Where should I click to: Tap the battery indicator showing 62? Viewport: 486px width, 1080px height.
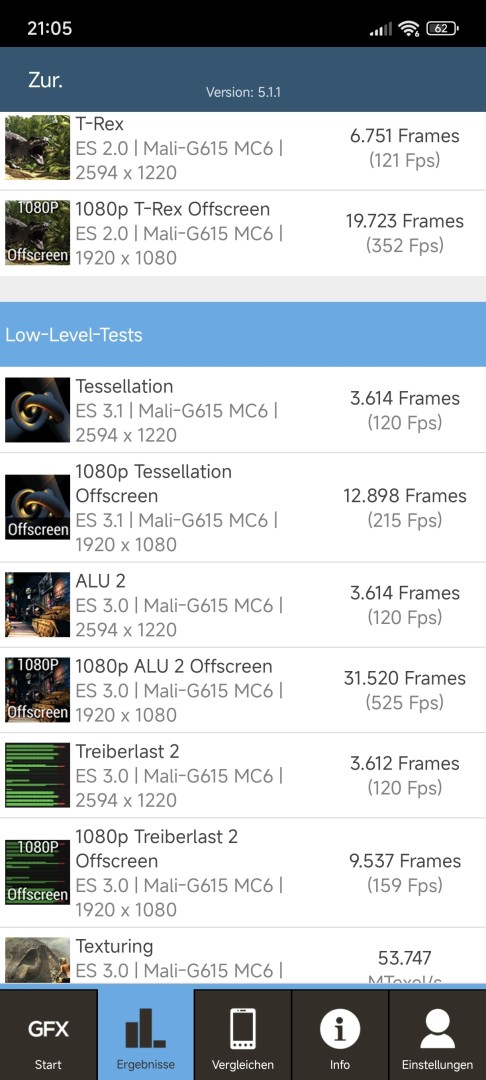(x=443, y=29)
